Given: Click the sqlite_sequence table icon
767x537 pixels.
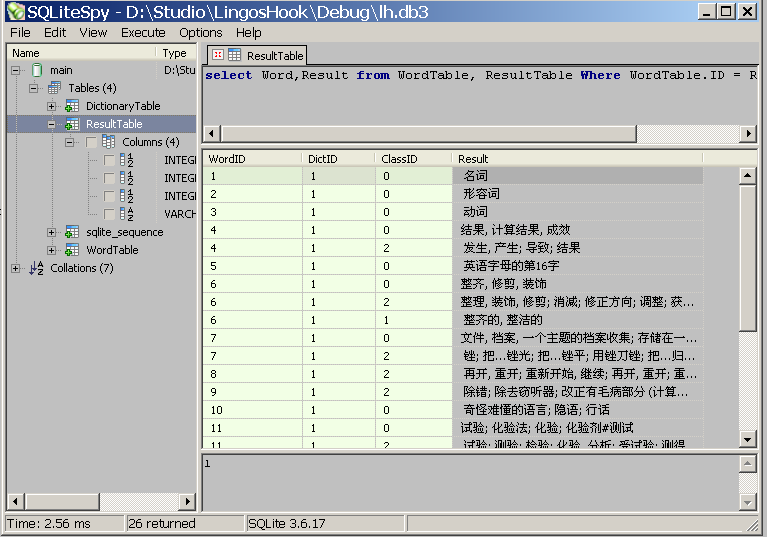Looking at the screenshot, I should click(72, 232).
